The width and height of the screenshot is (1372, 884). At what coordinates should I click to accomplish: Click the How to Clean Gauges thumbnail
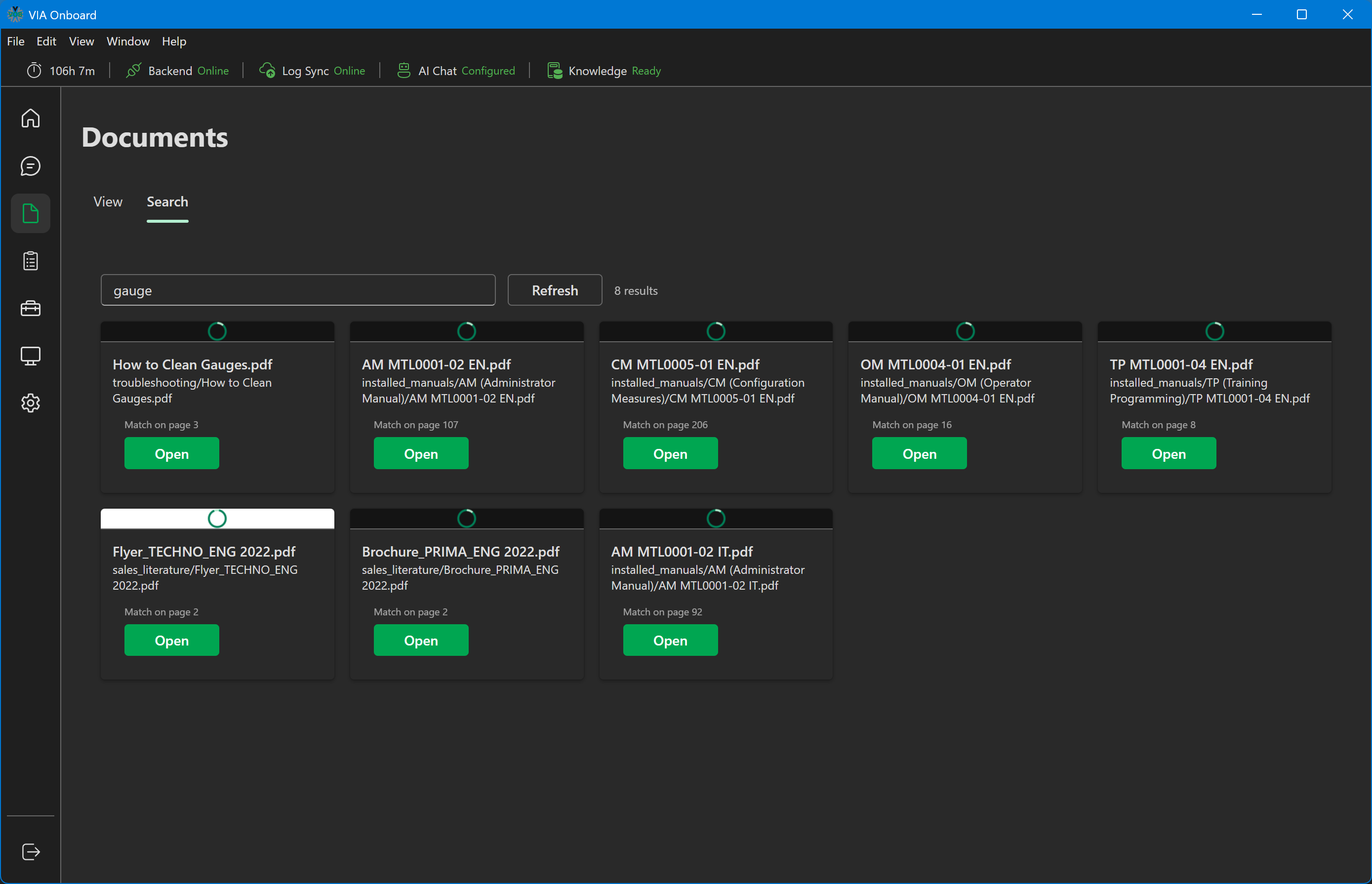click(217, 331)
